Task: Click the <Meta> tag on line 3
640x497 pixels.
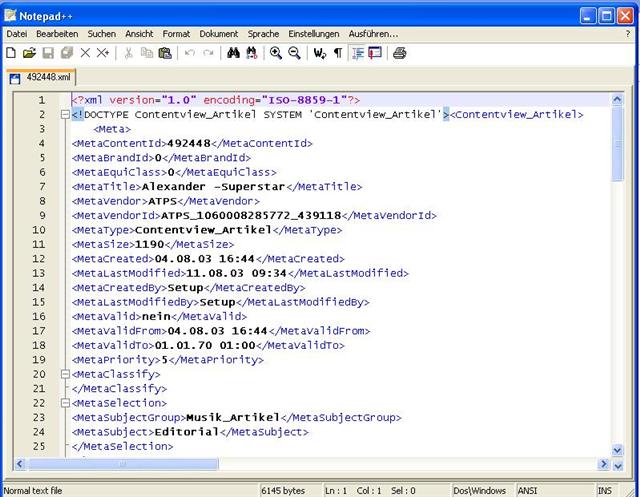Action: [x=112, y=129]
